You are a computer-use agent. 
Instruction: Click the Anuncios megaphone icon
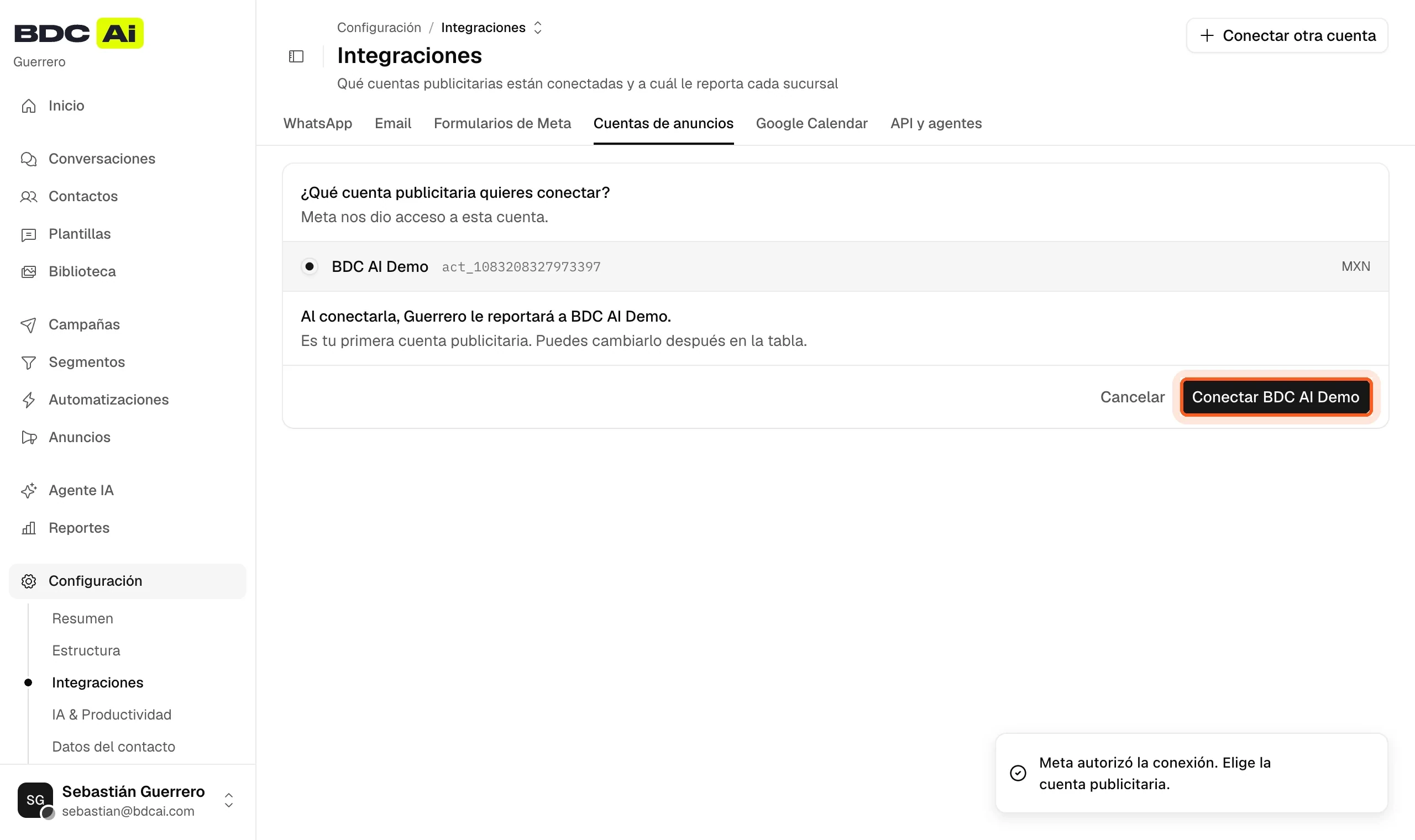[x=29, y=438]
